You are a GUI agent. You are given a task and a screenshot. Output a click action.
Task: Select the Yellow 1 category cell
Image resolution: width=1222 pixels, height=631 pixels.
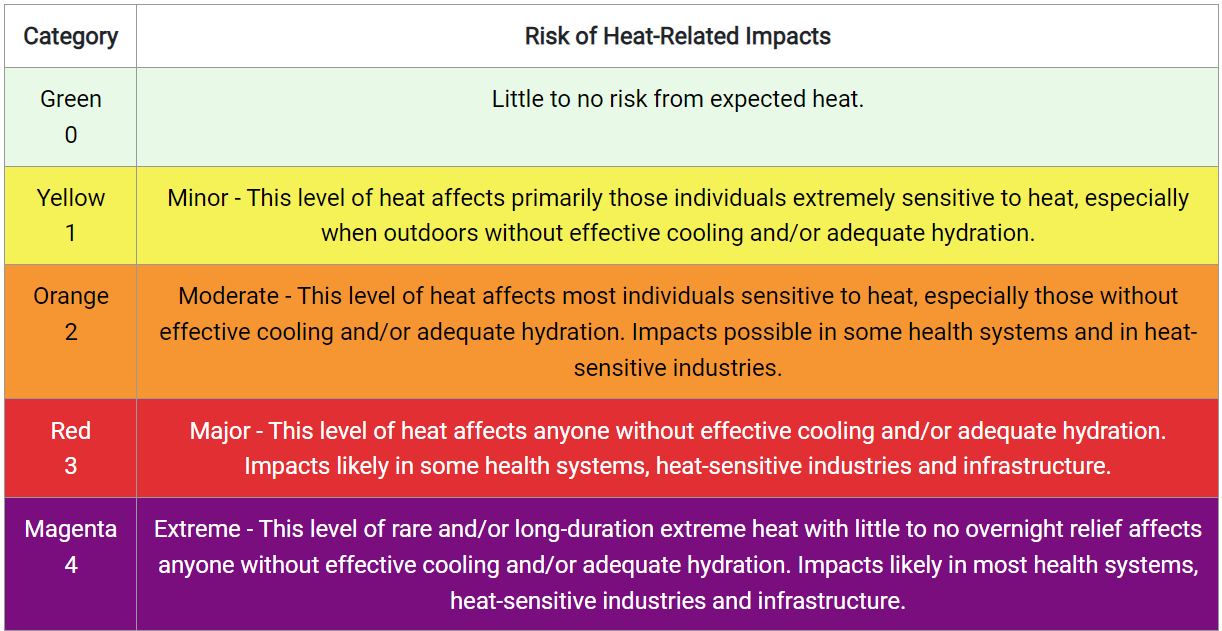[70, 215]
